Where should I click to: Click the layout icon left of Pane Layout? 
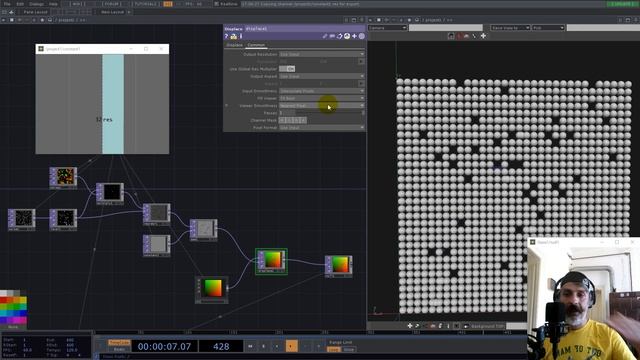point(4,12)
